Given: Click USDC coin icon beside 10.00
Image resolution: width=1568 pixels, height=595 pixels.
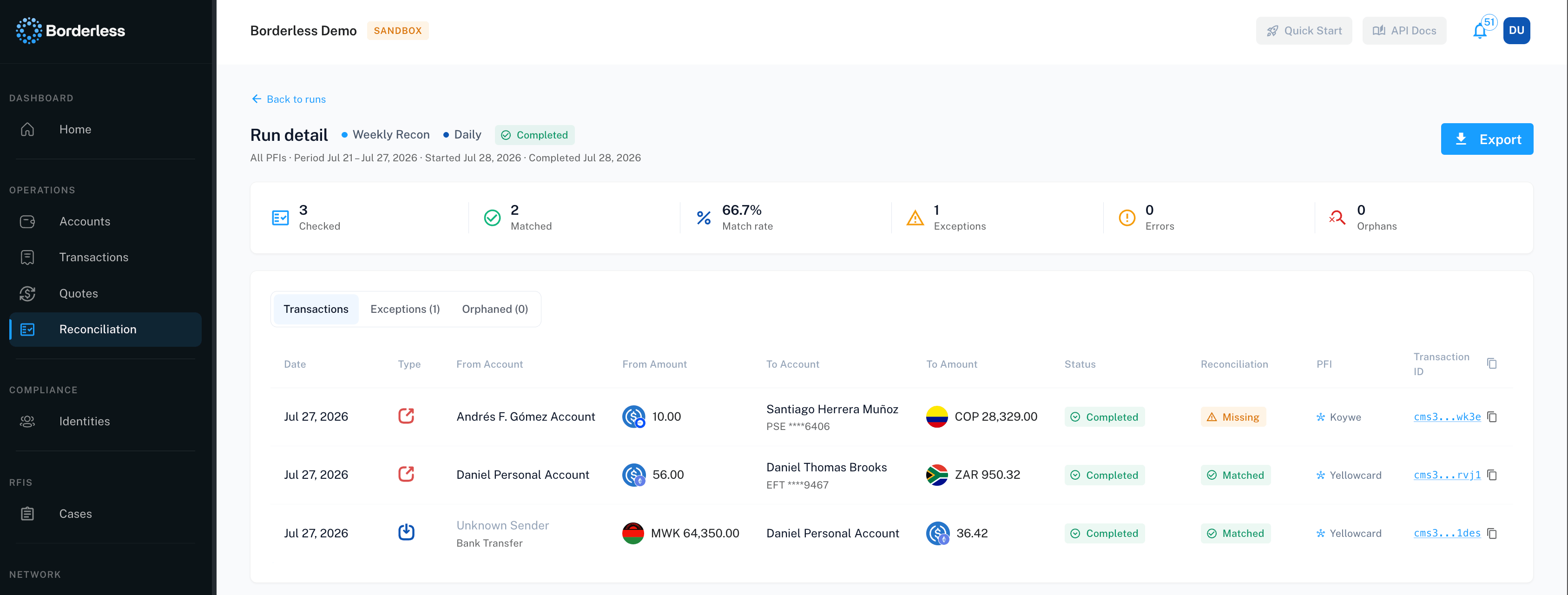Looking at the screenshot, I should 633,416.
